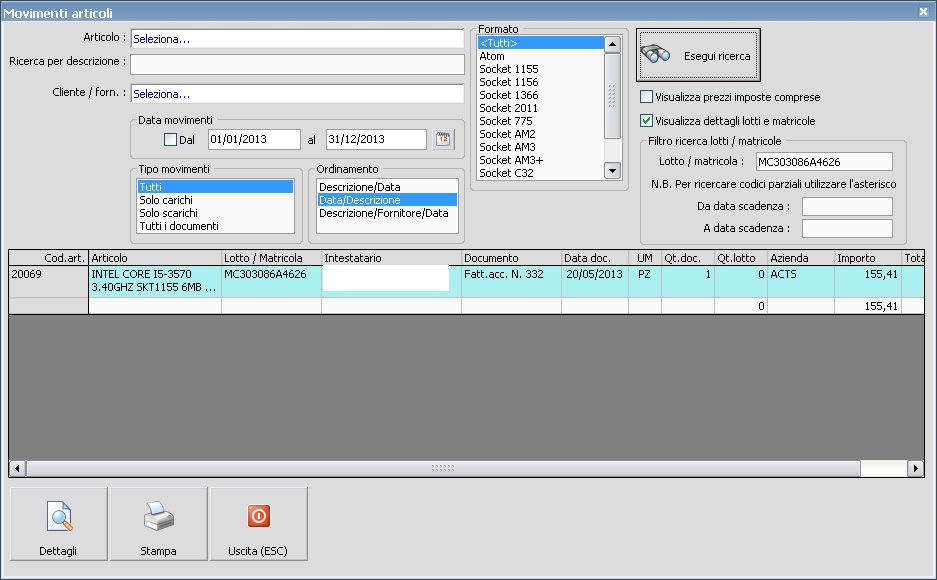The height and width of the screenshot is (580, 937).
Task: Click Formato list scroll down arrow
Action: coord(613,171)
